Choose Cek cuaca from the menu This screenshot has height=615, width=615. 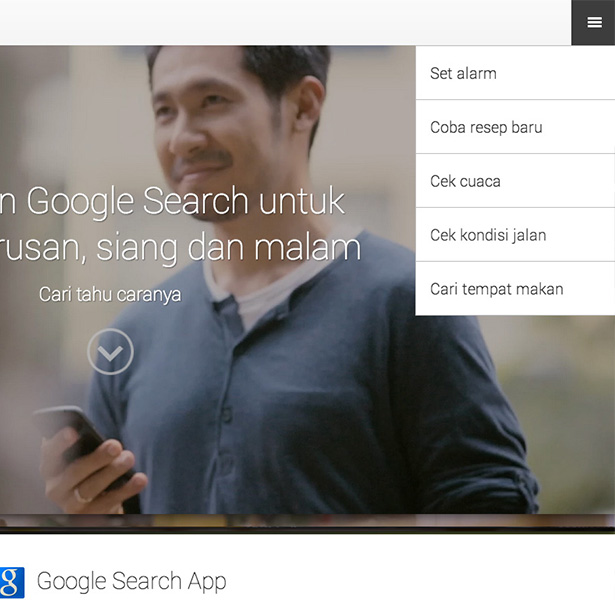coord(515,181)
